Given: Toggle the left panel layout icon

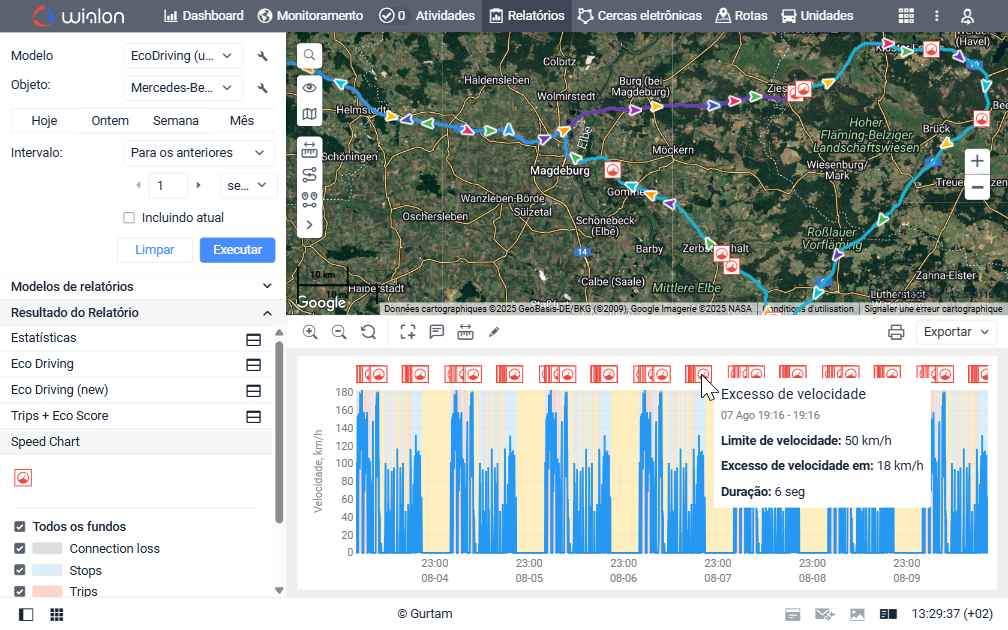Looking at the screenshot, I should click(26, 615).
